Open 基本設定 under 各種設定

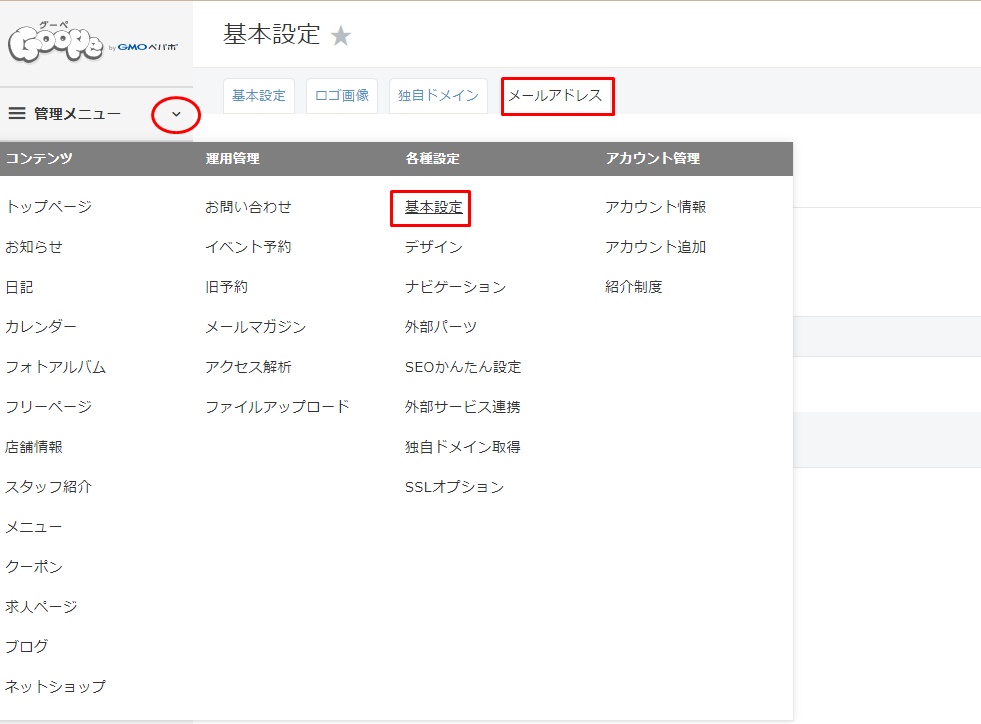pos(433,207)
